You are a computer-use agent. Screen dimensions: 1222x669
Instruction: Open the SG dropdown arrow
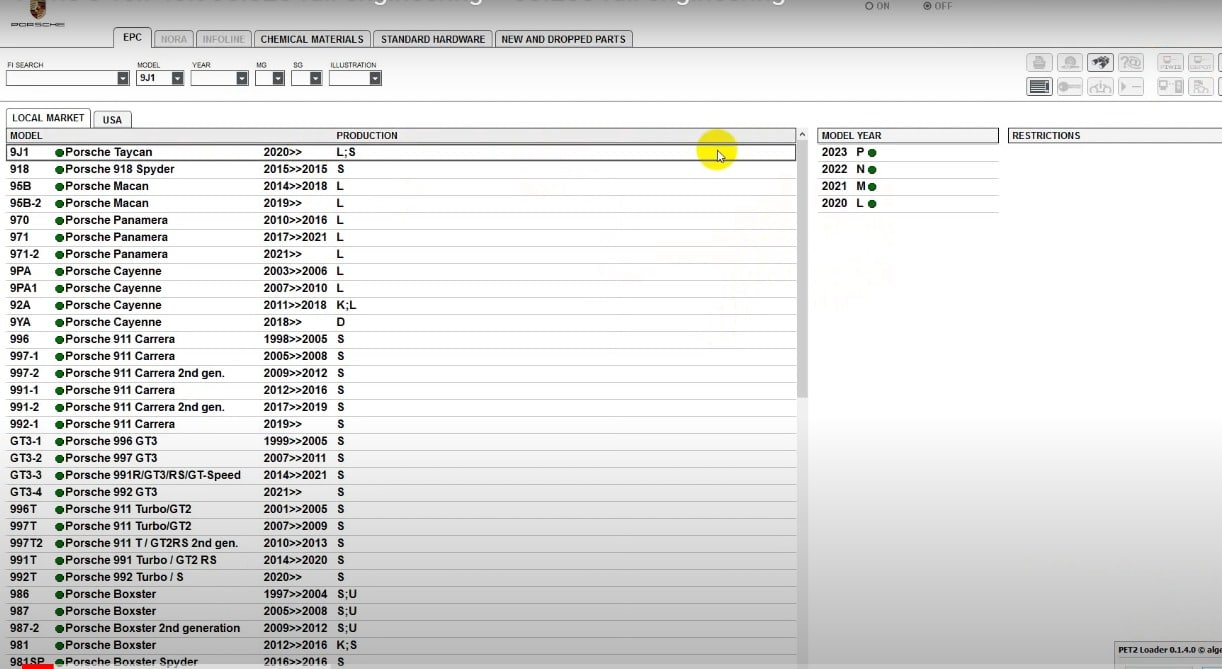[314, 78]
